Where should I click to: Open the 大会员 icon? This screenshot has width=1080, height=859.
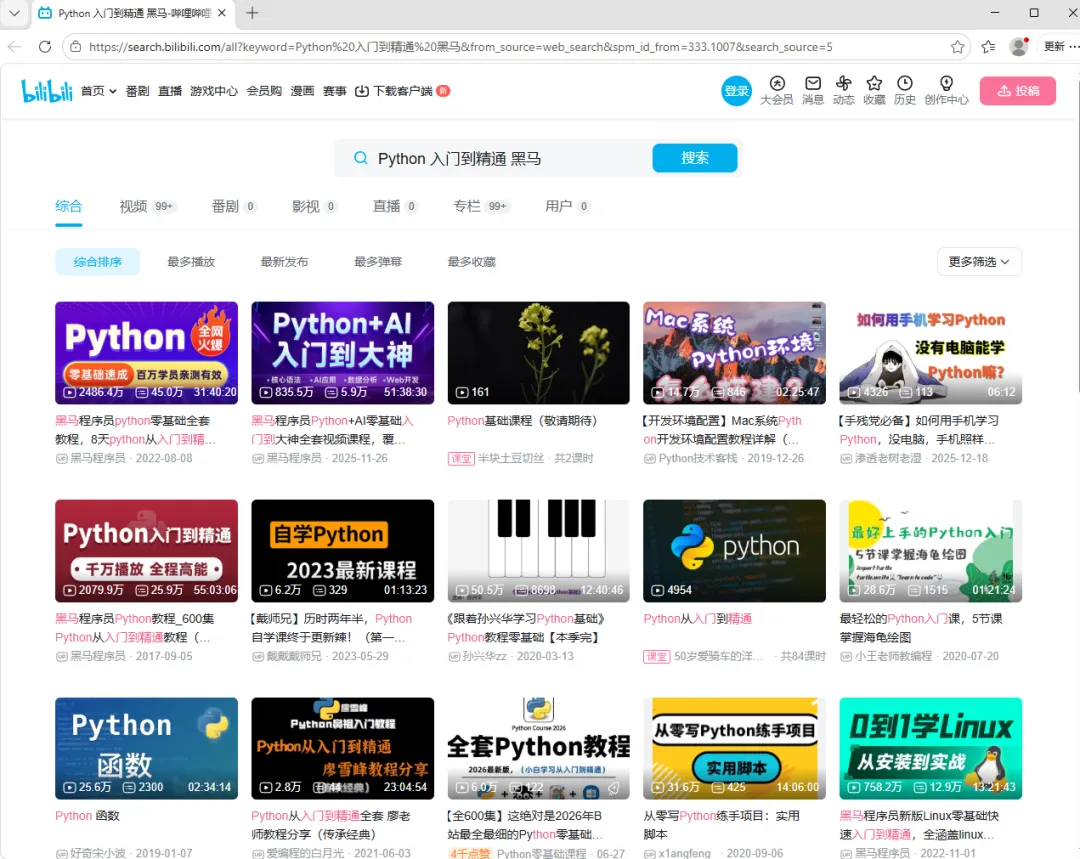(x=777, y=90)
